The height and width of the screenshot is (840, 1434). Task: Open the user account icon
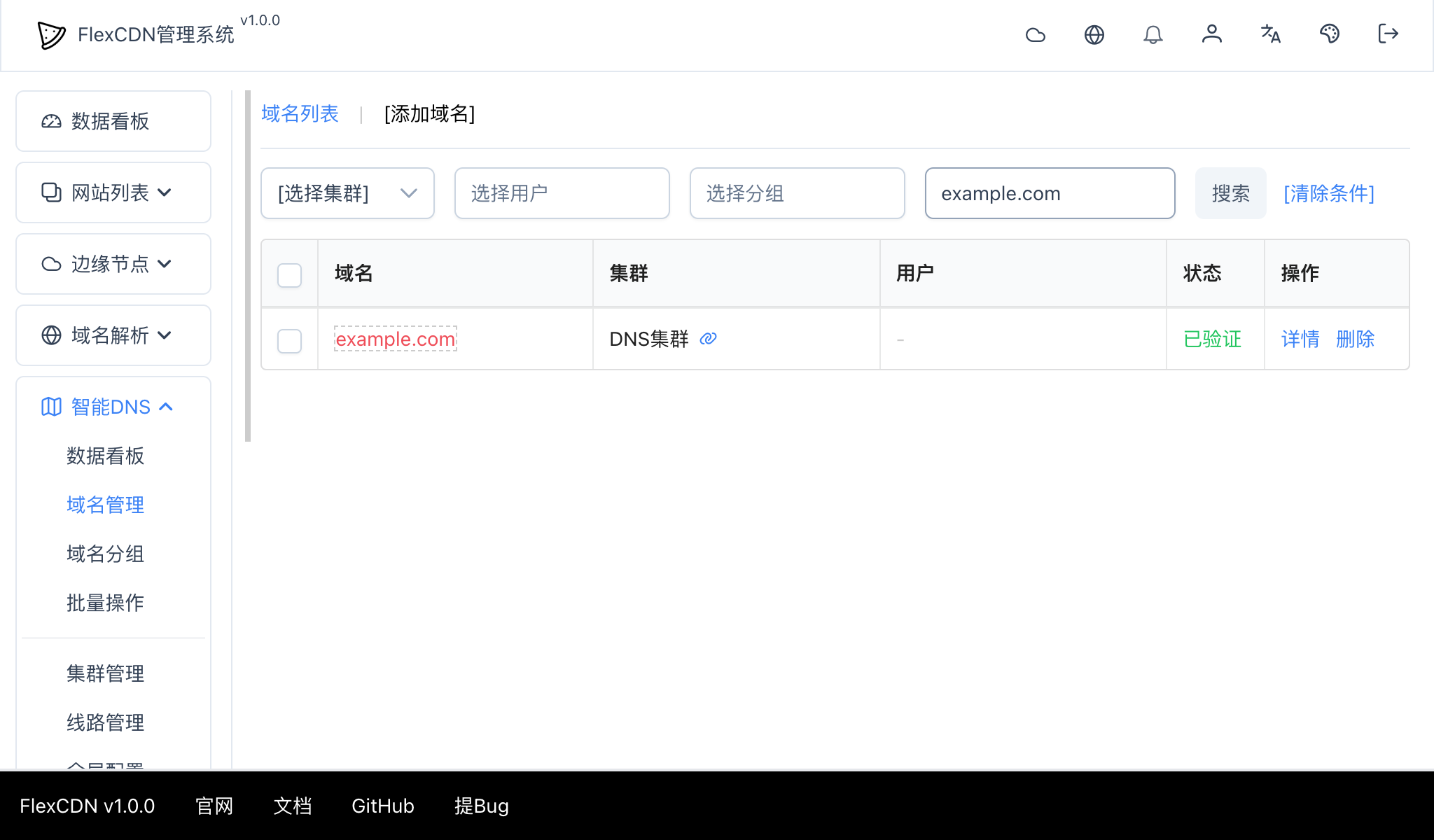pyautogui.click(x=1212, y=34)
